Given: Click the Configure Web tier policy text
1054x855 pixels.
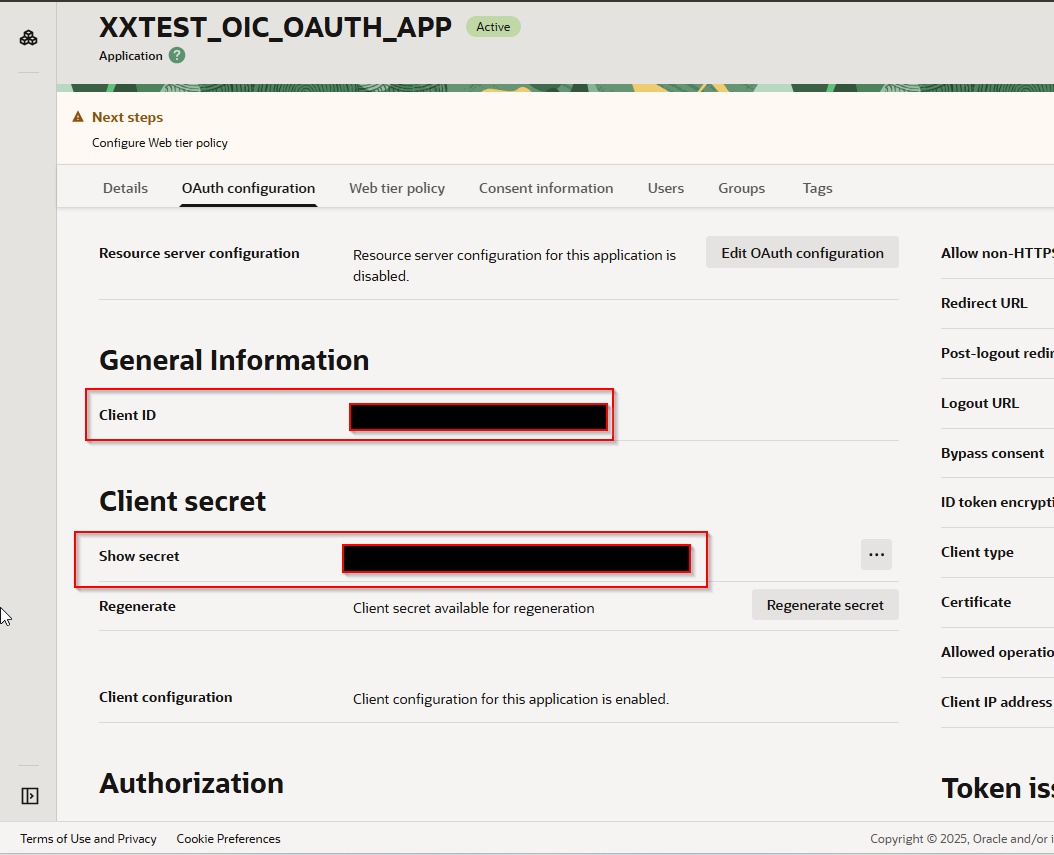Looking at the screenshot, I should coord(160,143).
